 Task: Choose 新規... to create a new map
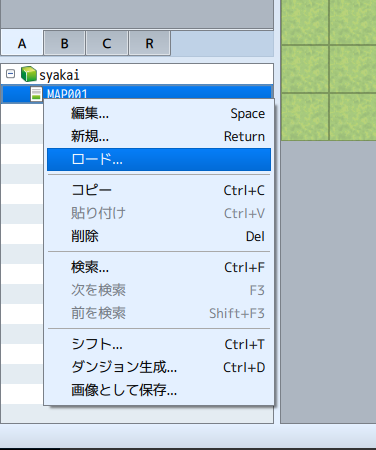pyautogui.click(x=159, y=136)
